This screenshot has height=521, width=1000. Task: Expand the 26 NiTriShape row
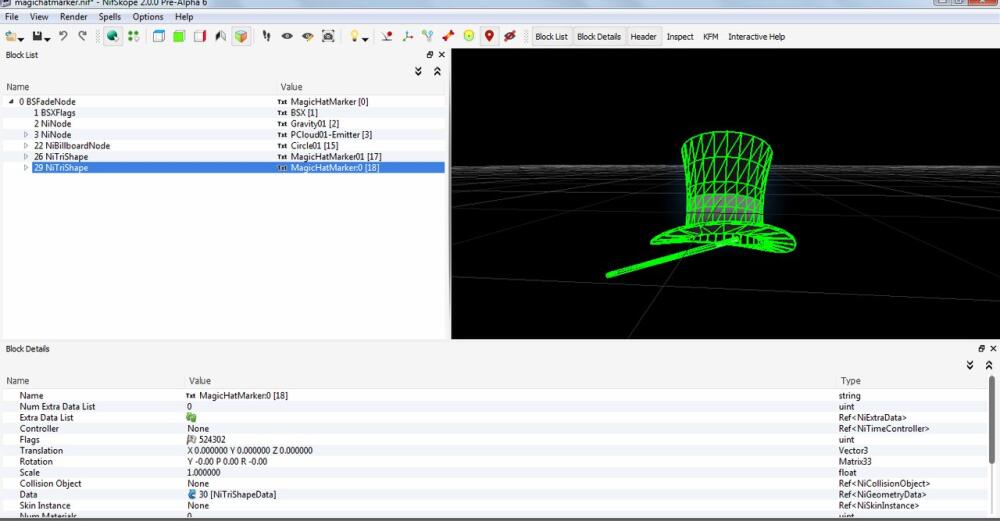[x=26, y=156]
